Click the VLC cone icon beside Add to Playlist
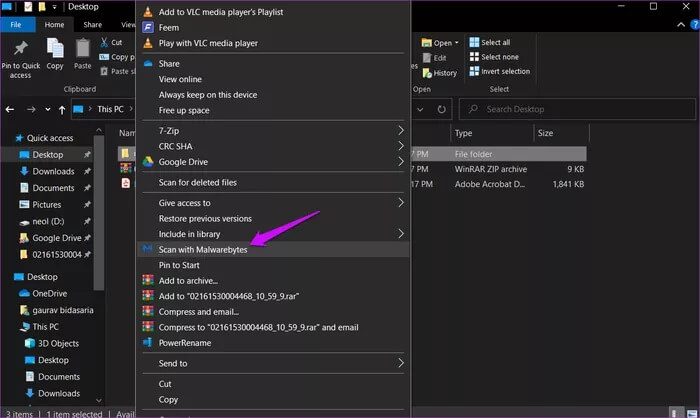Screen dimensions: 700x418 tap(148, 12)
